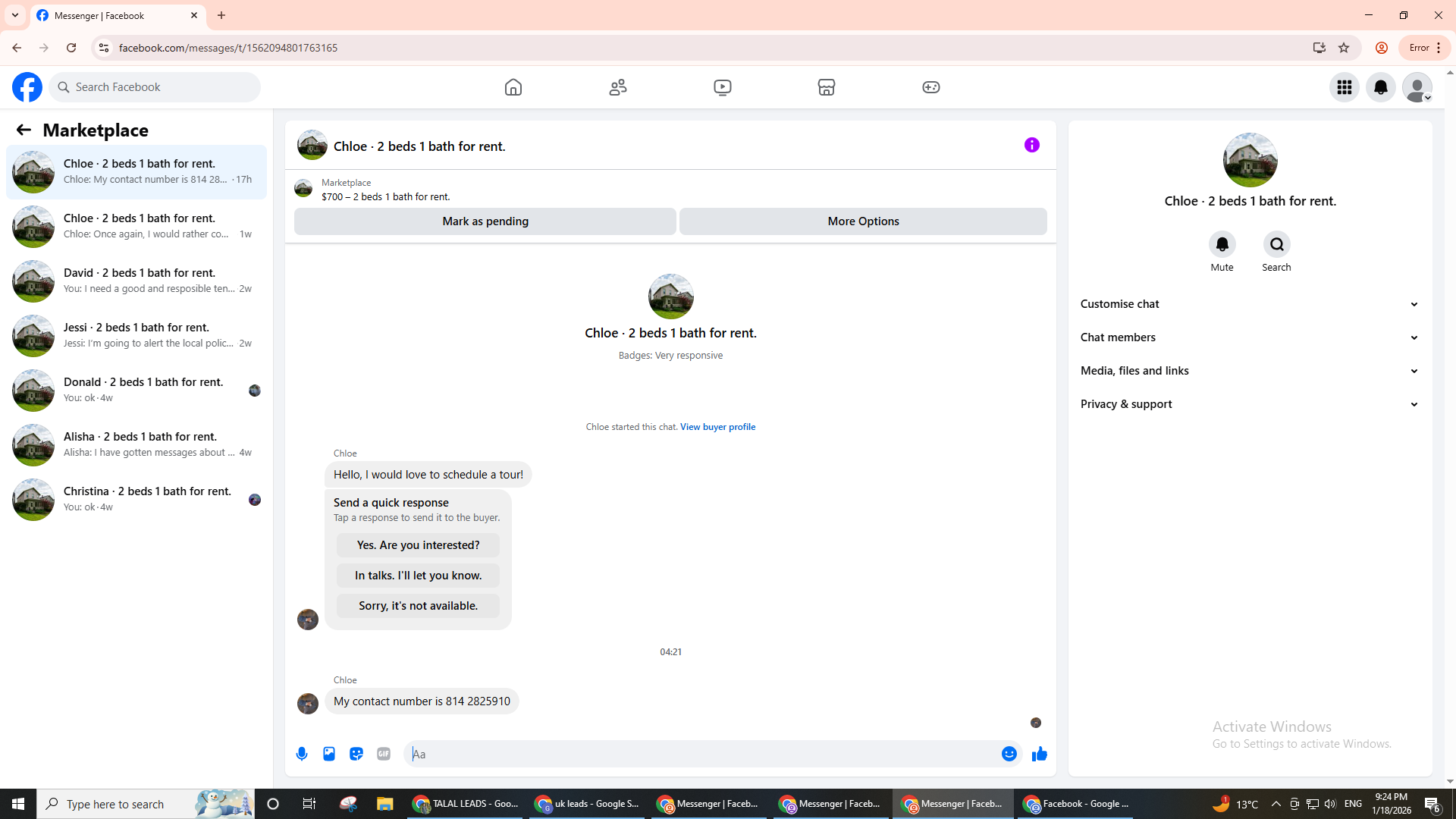The height and width of the screenshot is (819, 1456).
Task: Open the sticker picker icon
Action: coord(356,754)
